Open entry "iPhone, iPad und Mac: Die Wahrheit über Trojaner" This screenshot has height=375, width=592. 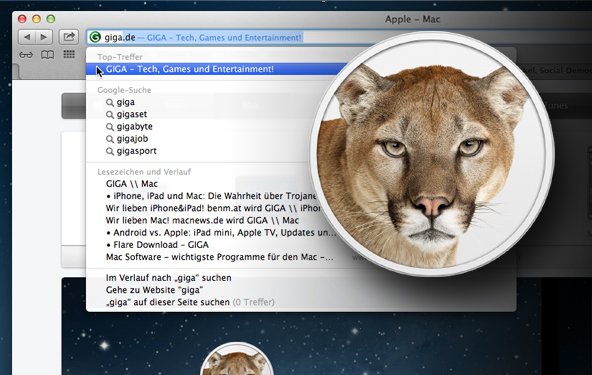click(211, 196)
